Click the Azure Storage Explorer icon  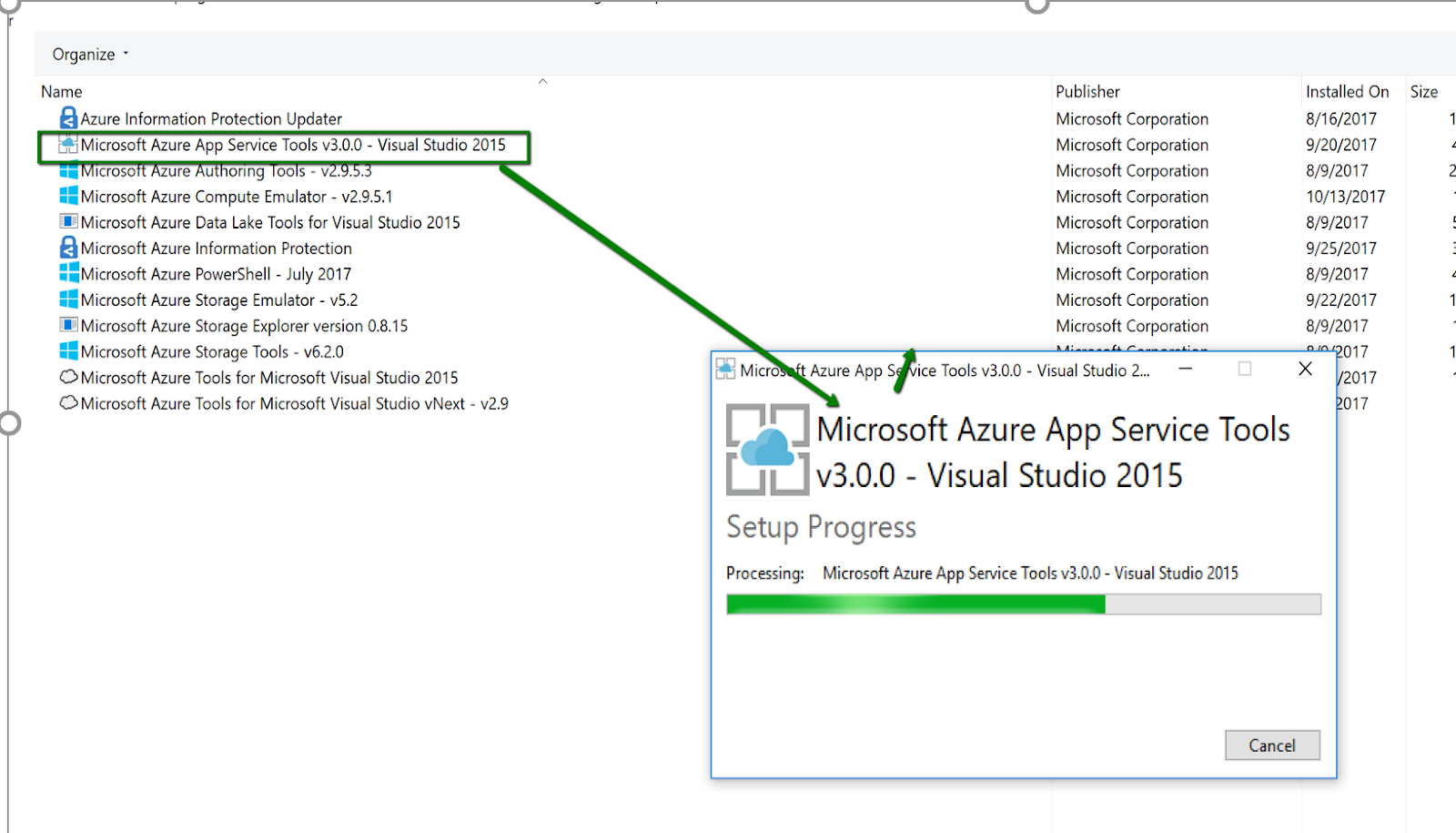(67, 325)
